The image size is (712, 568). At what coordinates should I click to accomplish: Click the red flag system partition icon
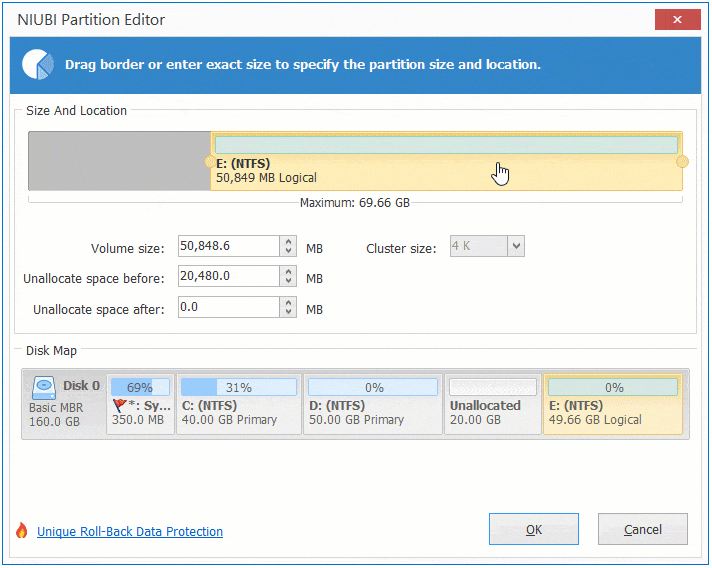coord(122,406)
